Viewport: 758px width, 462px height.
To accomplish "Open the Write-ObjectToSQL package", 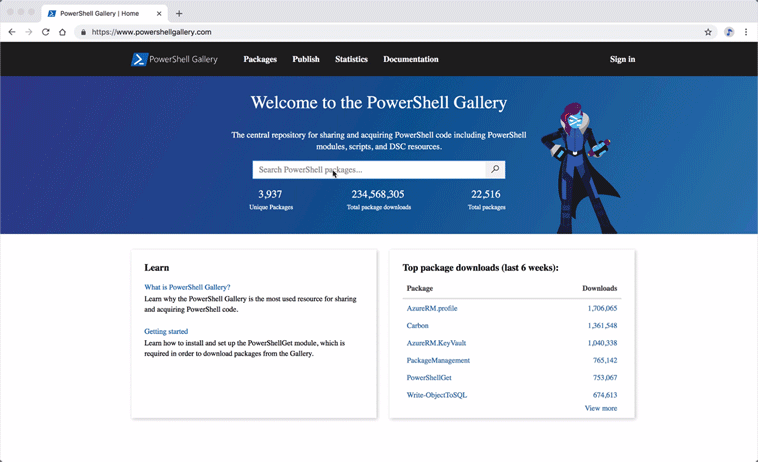I will tap(437, 395).
